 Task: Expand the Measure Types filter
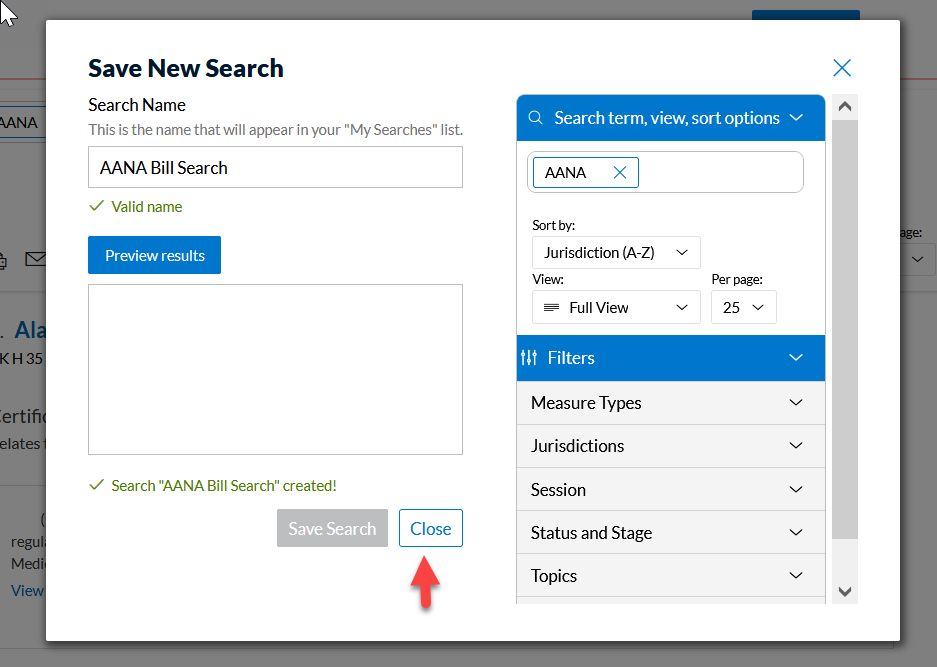click(x=670, y=403)
